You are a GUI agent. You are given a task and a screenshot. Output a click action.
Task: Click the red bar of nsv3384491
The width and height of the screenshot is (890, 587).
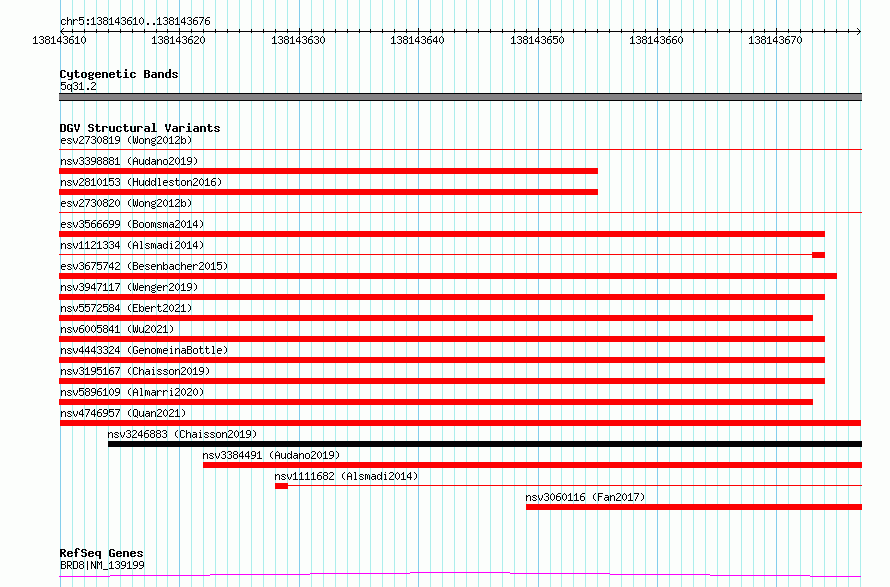click(532, 465)
